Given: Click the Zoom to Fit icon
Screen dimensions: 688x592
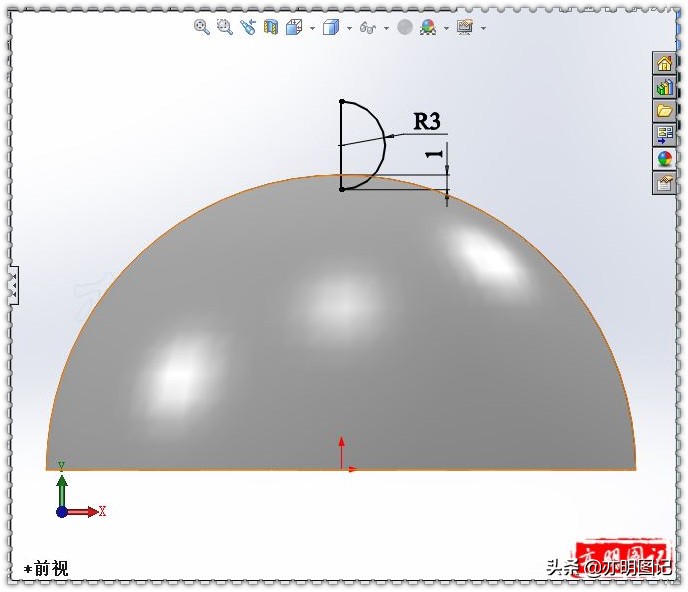Looking at the screenshot, I should [202, 27].
